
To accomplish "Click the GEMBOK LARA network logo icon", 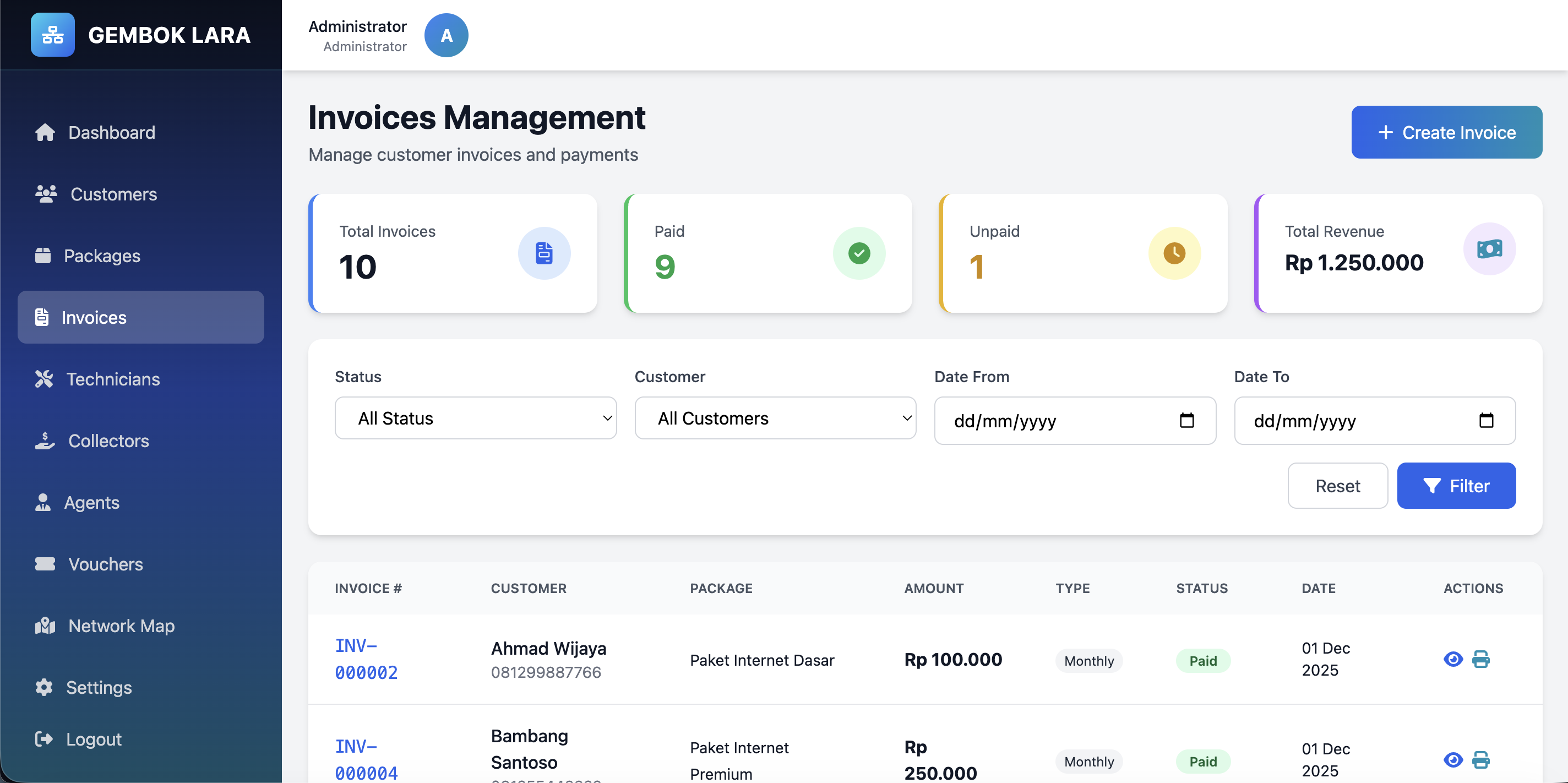I will (52, 35).
